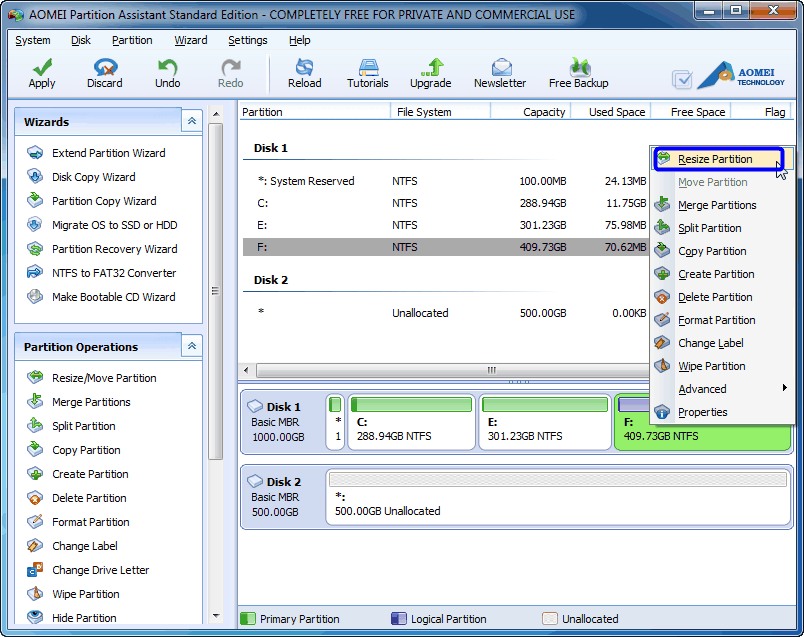This screenshot has width=804, height=637.
Task: Click Change Label in sidebar operations
Action: [85, 546]
